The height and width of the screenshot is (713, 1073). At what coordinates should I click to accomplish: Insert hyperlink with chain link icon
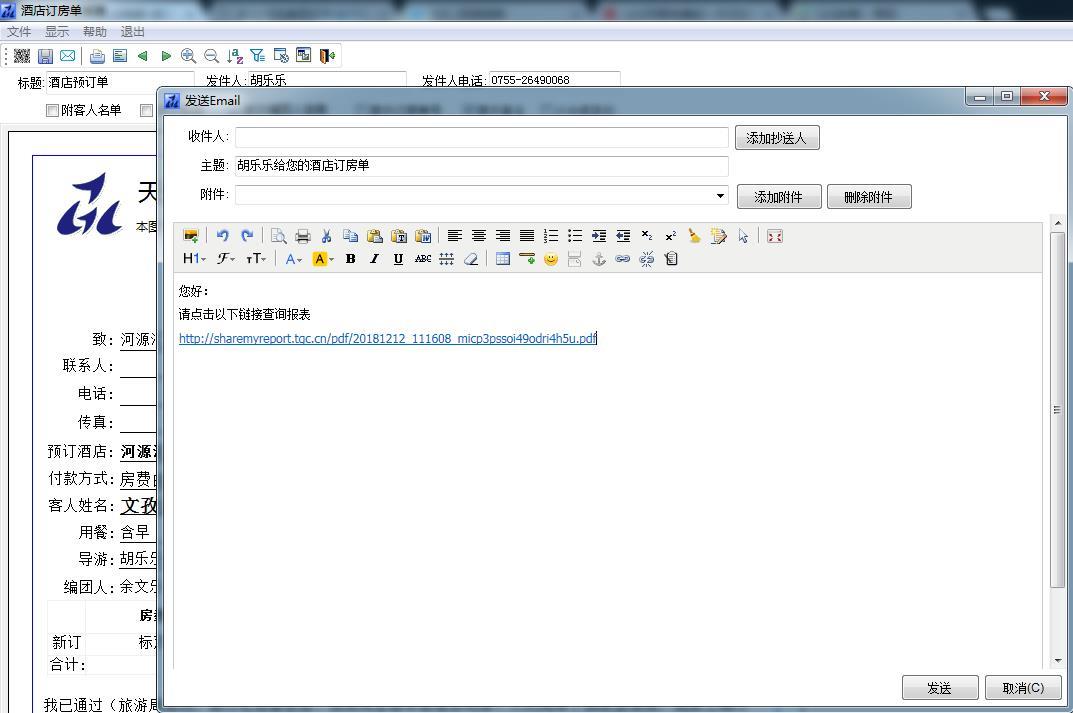click(623, 259)
